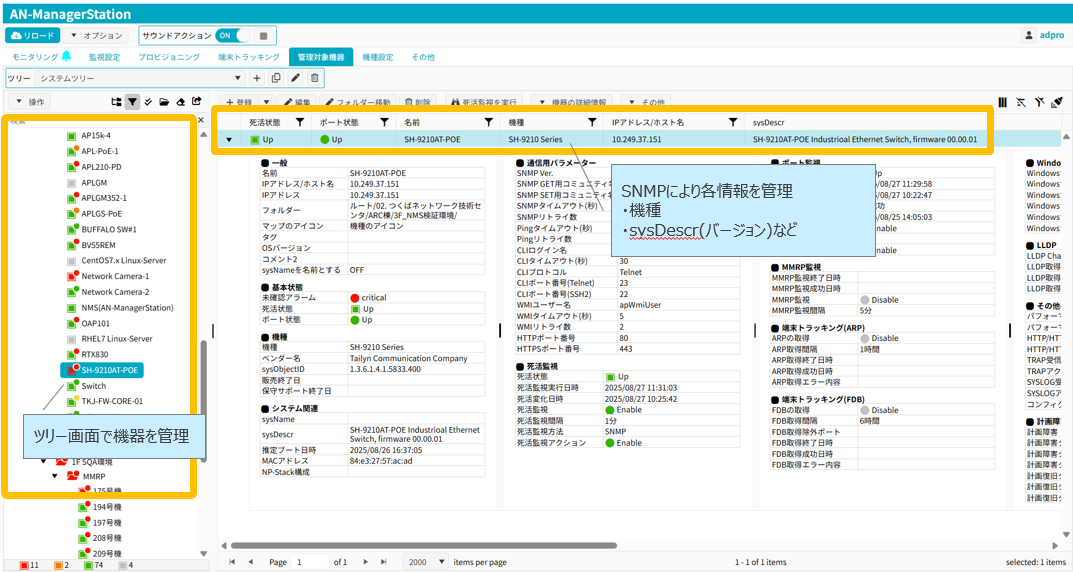Click the add tree plus icon
The height and width of the screenshot is (572, 1073).
click(257, 78)
